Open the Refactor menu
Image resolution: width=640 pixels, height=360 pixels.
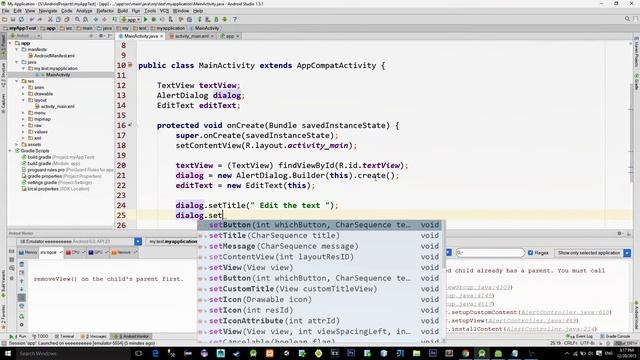[x=105, y=11]
